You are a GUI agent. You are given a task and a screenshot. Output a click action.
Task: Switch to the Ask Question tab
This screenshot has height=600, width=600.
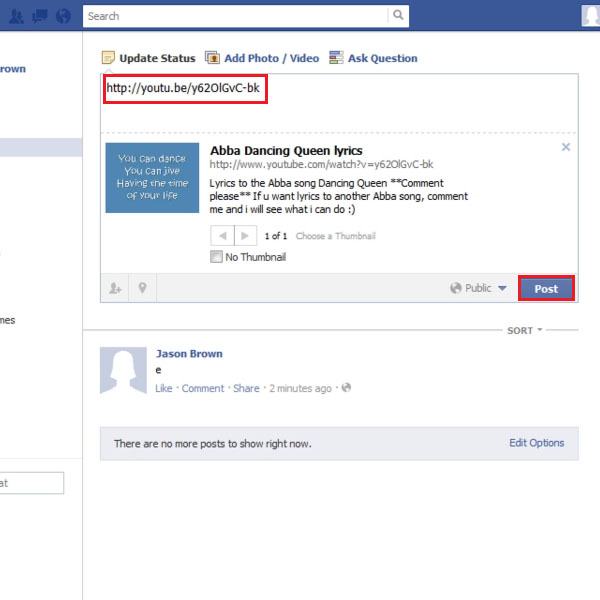(x=373, y=58)
